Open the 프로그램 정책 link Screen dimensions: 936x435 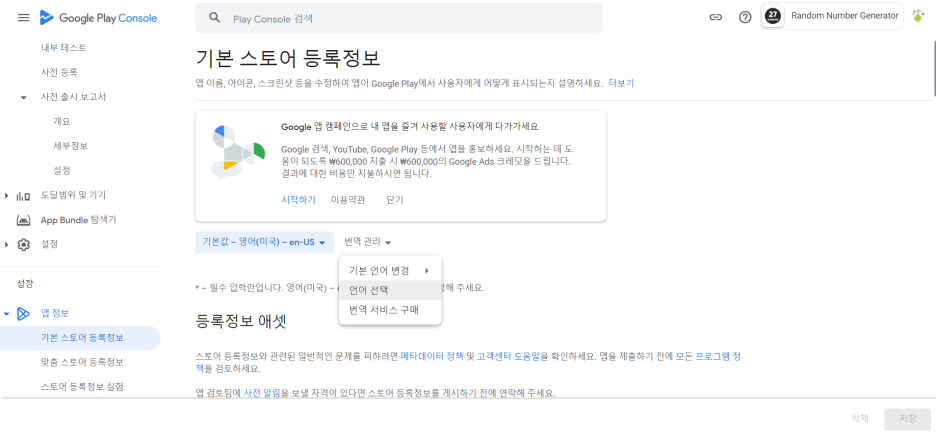[x=718, y=356]
